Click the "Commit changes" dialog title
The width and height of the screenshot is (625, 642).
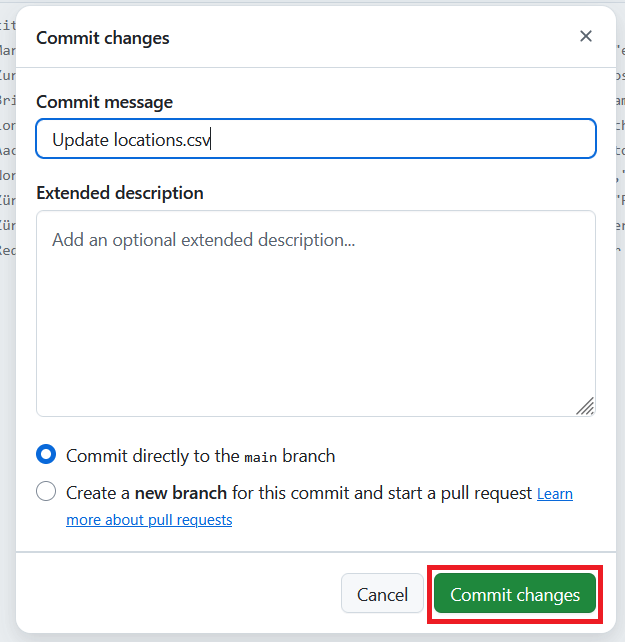[x=103, y=38]
